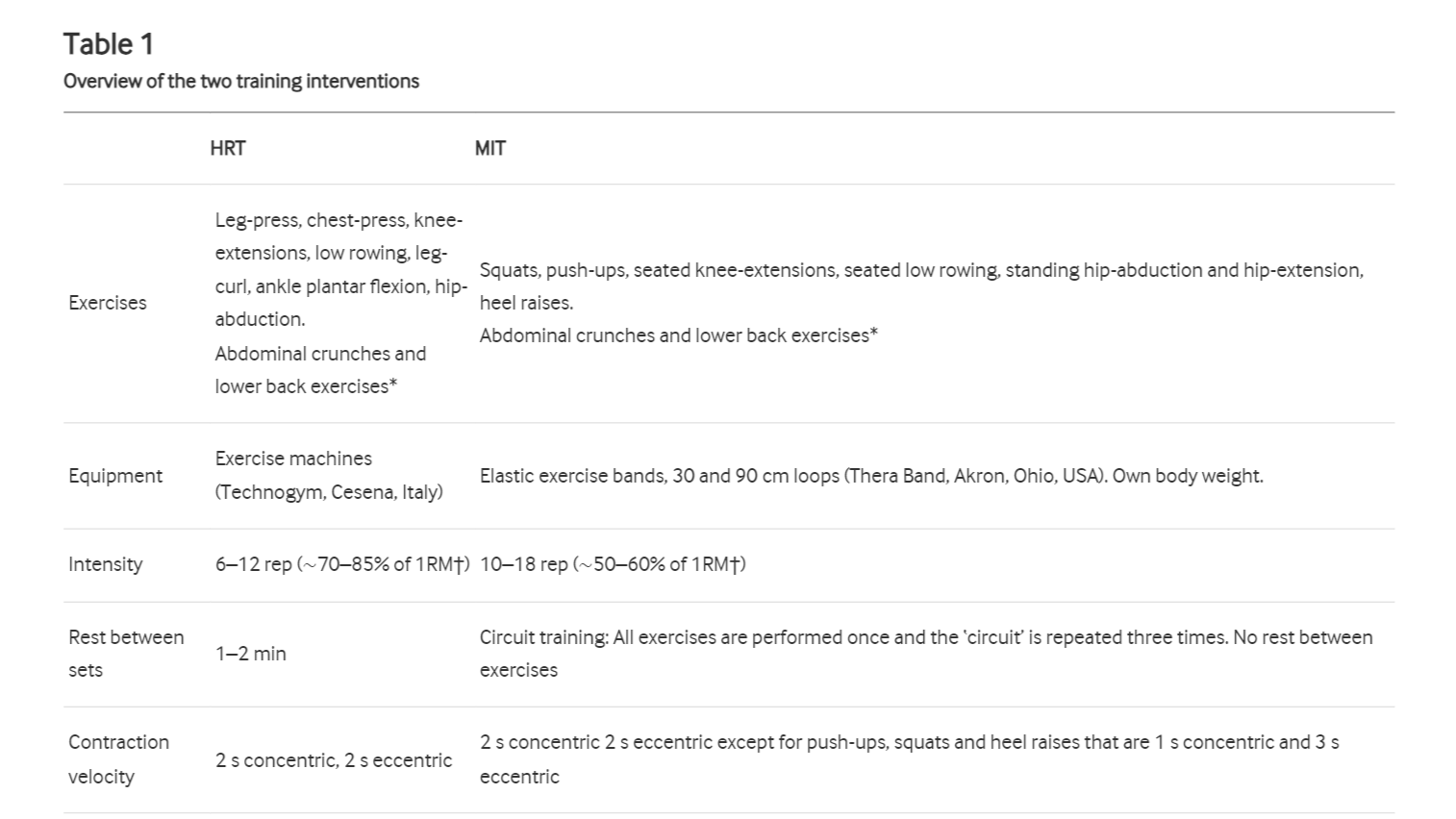Click the Intensity row label
Image resolution: width=1456 pixels, height=819 pixels.
coord(105,564)
